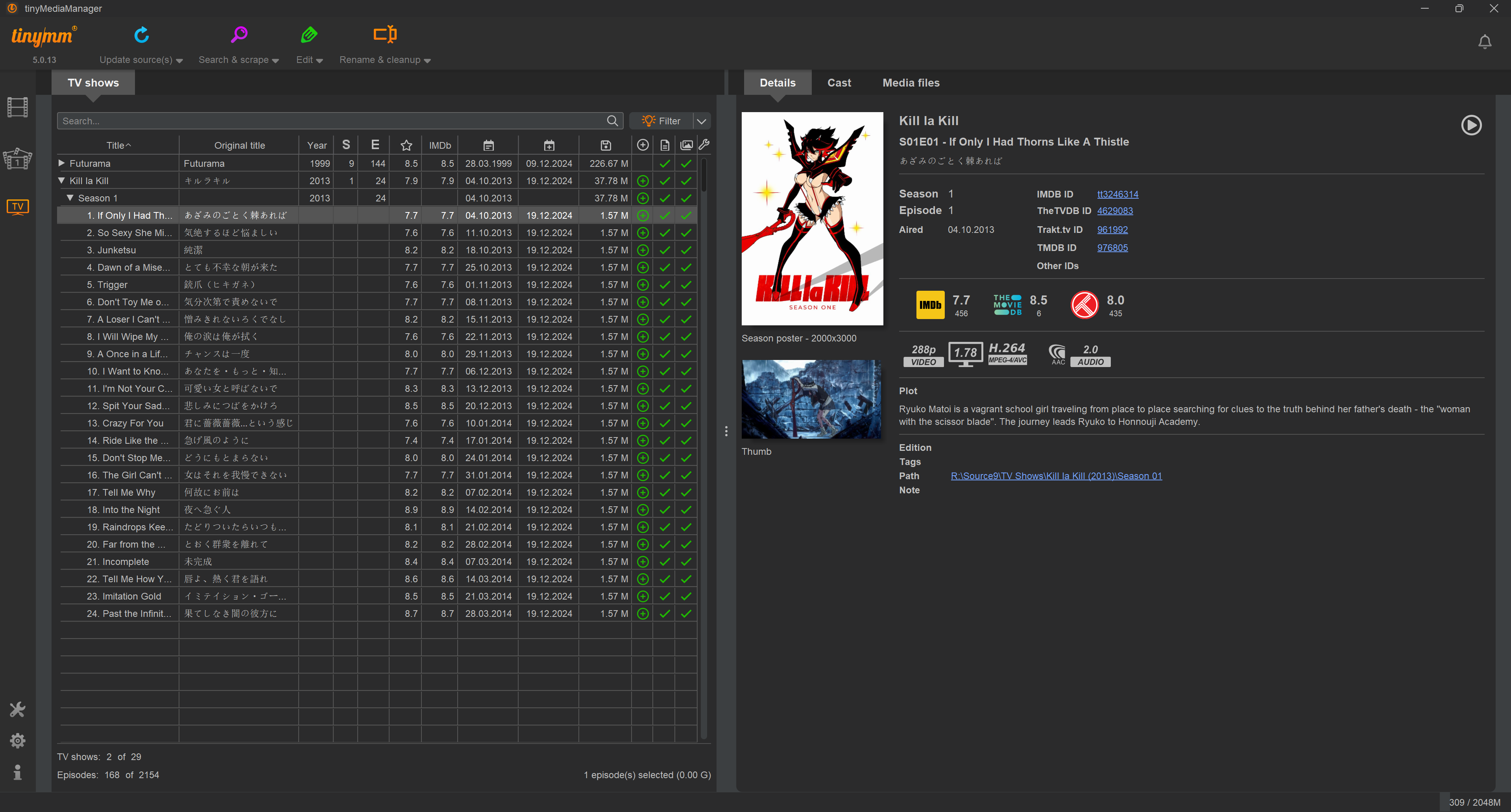Click the Update source(s) refresh icon
This screenshot has height=812, width=1511.
coord(141,36)
